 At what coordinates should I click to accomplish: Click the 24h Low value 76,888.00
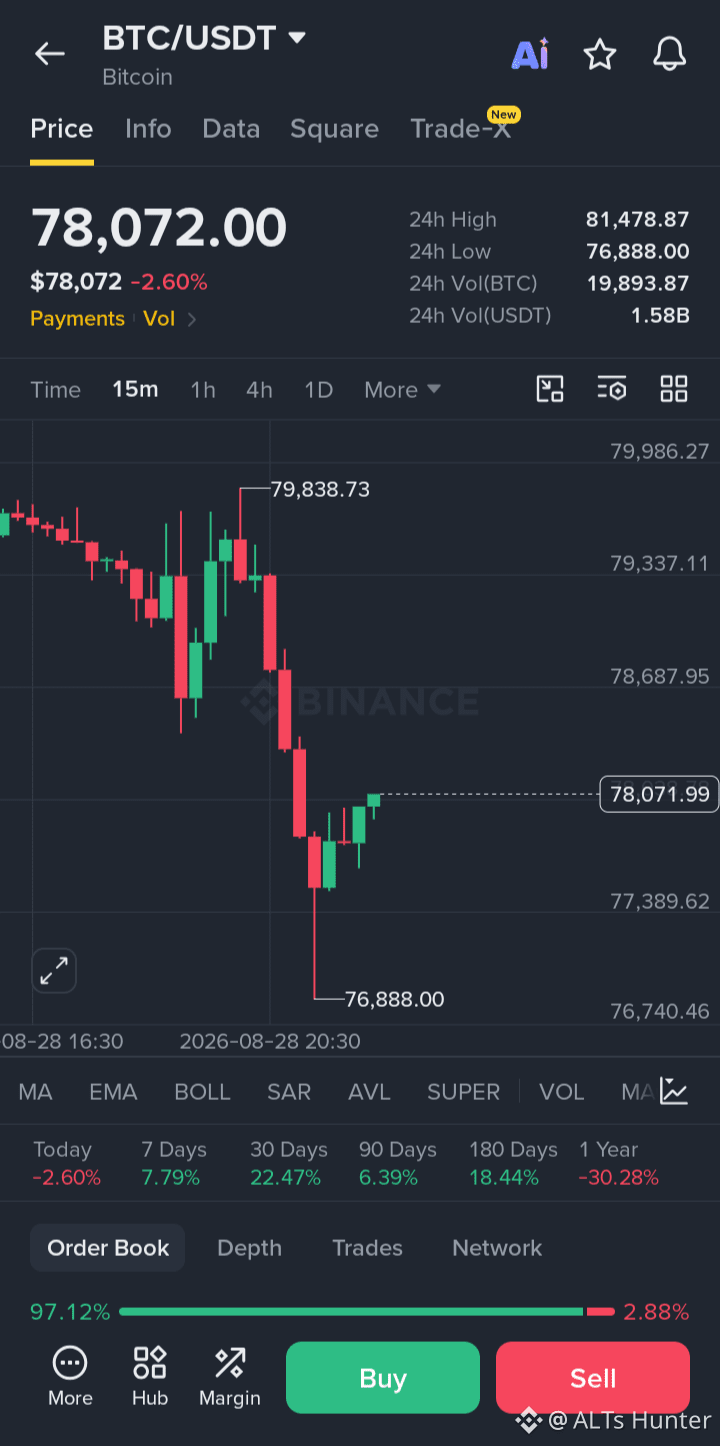(637, 252)
